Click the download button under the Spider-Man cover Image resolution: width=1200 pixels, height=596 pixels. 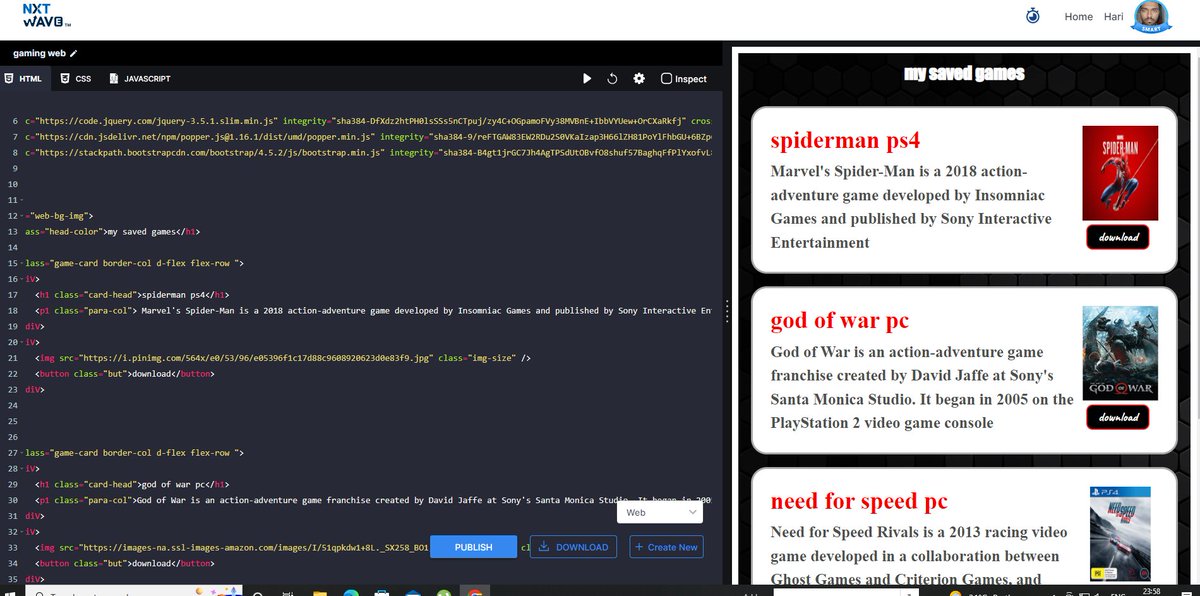tap(1118, 238)
